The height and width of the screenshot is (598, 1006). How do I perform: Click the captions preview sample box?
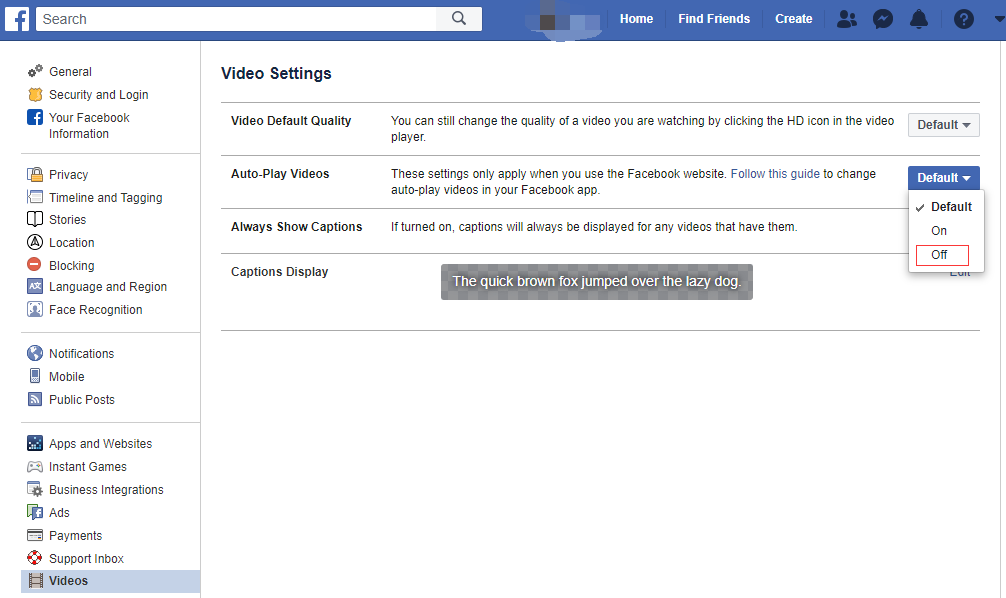click(597, 282)
